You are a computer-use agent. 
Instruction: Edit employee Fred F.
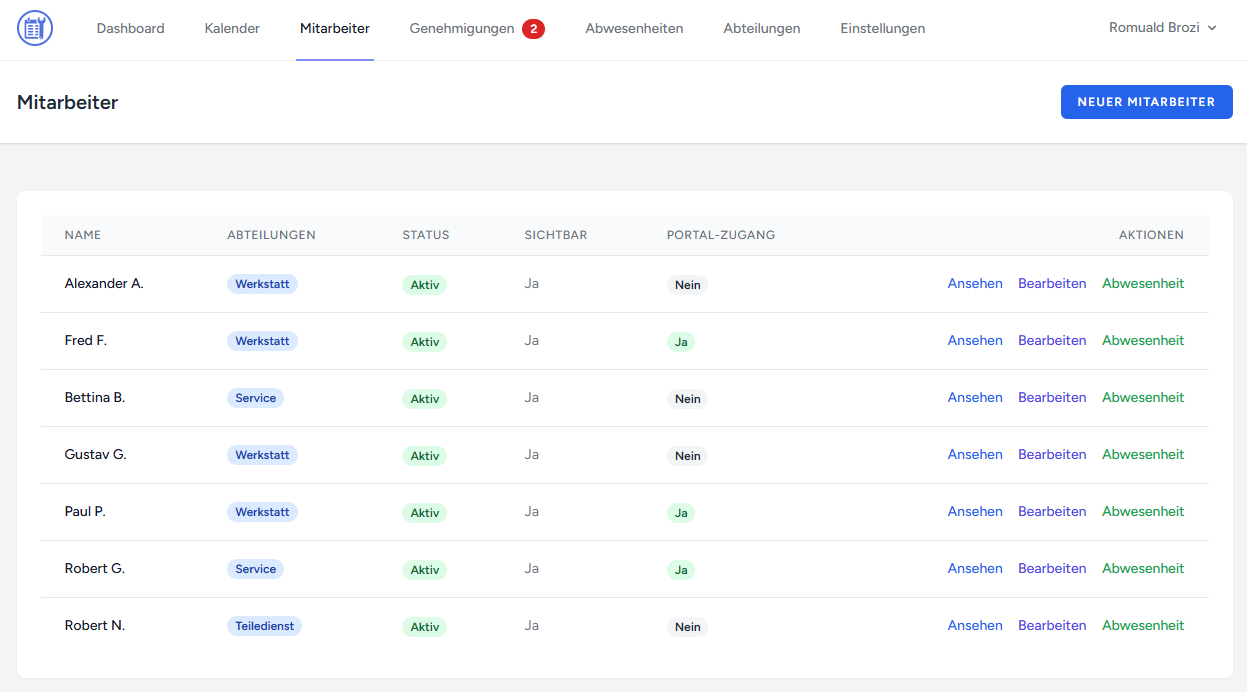click(x=1051, y=340)
